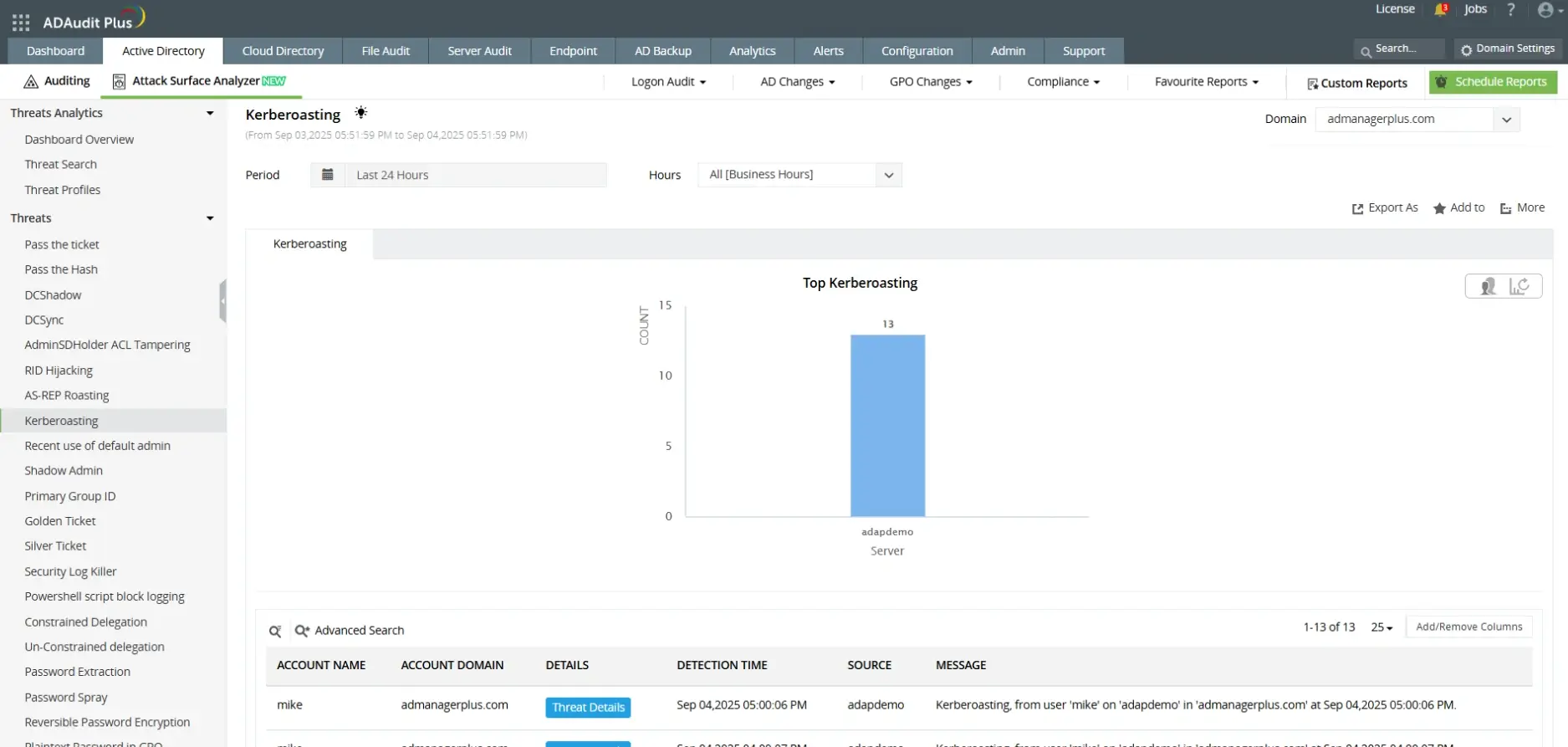Open the Golden Ticket threat report
Screen dimensions: 1568x747
60,521
